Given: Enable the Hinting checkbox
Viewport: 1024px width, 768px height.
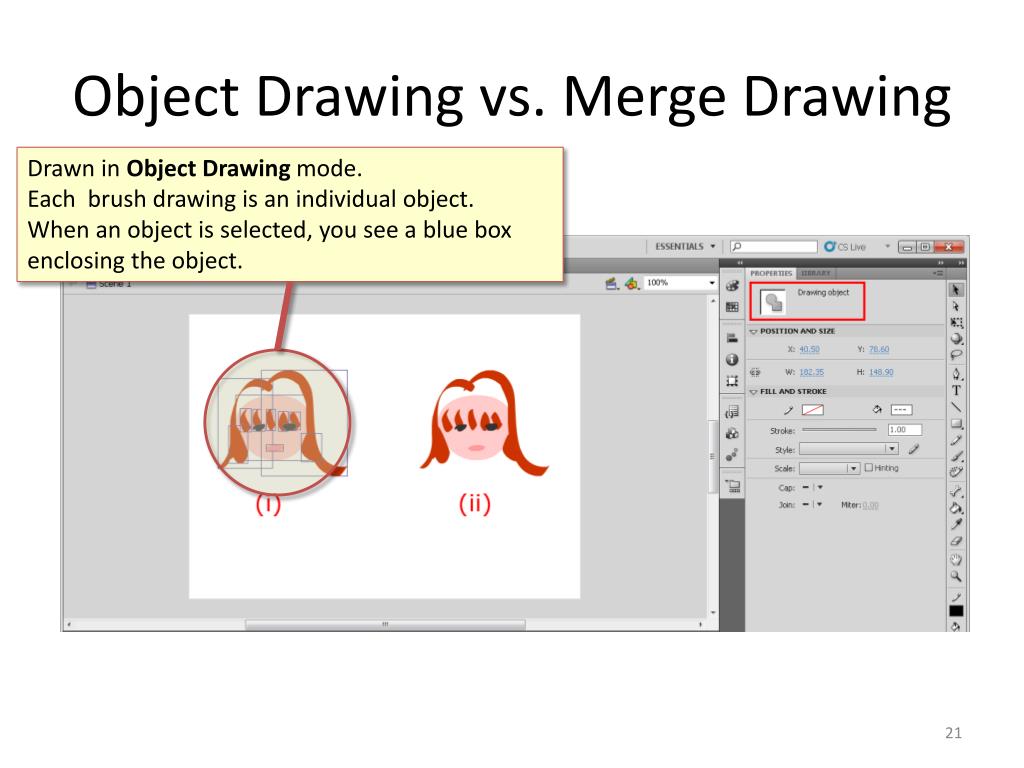Looking at the screenshot, I should [869, 468].
